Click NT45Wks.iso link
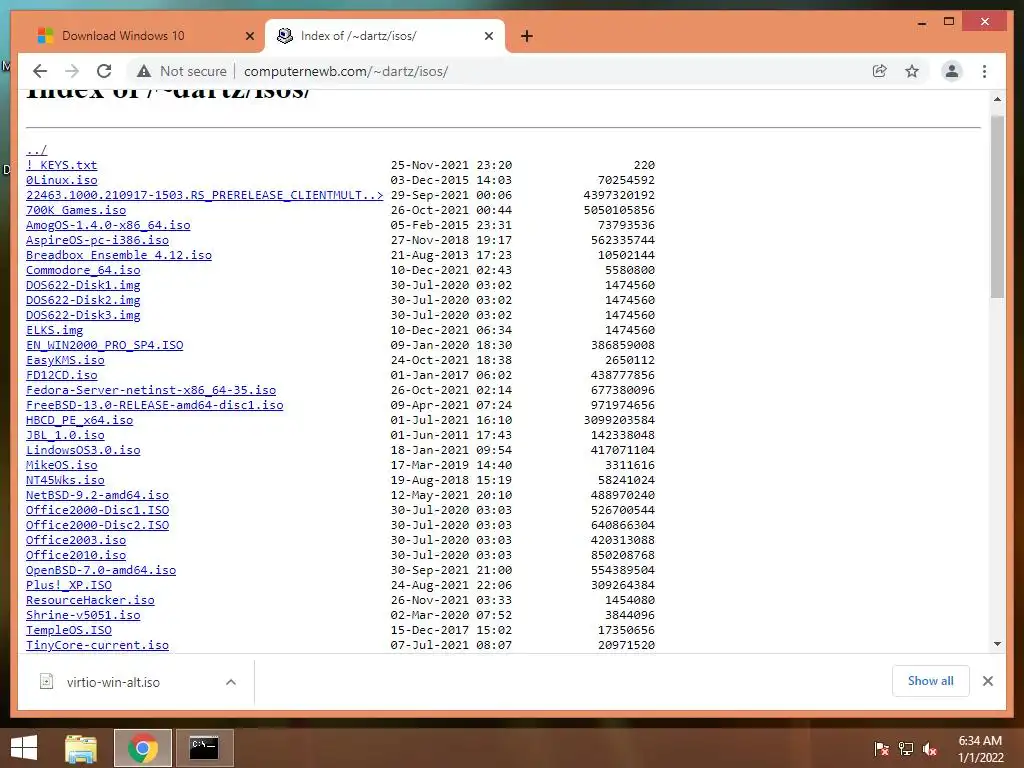Image resolution: width=1024 pixels, height=768 pixels. (65, 481)
